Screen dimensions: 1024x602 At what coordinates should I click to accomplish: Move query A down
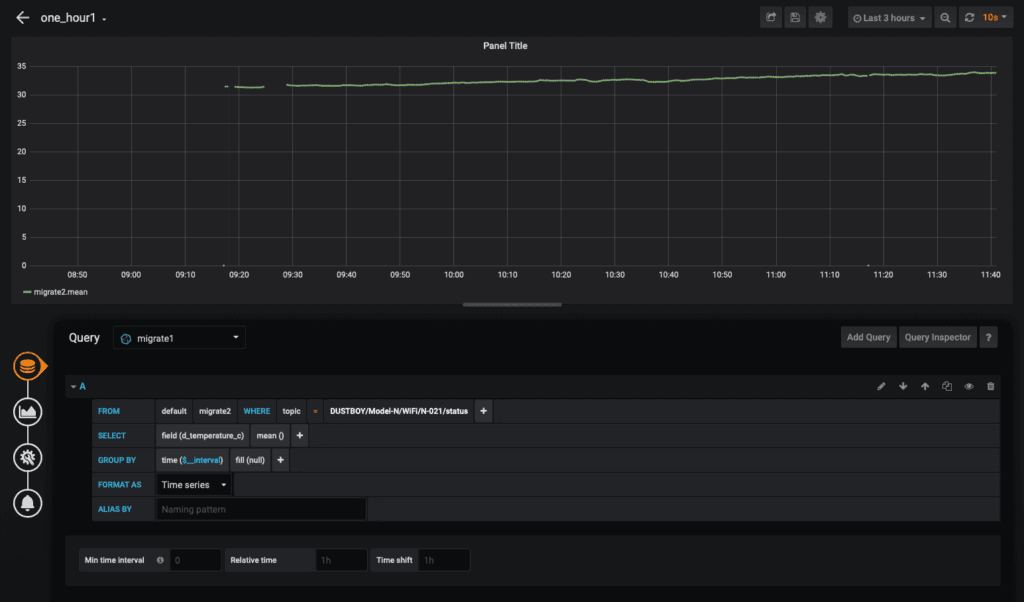(903, 387)
